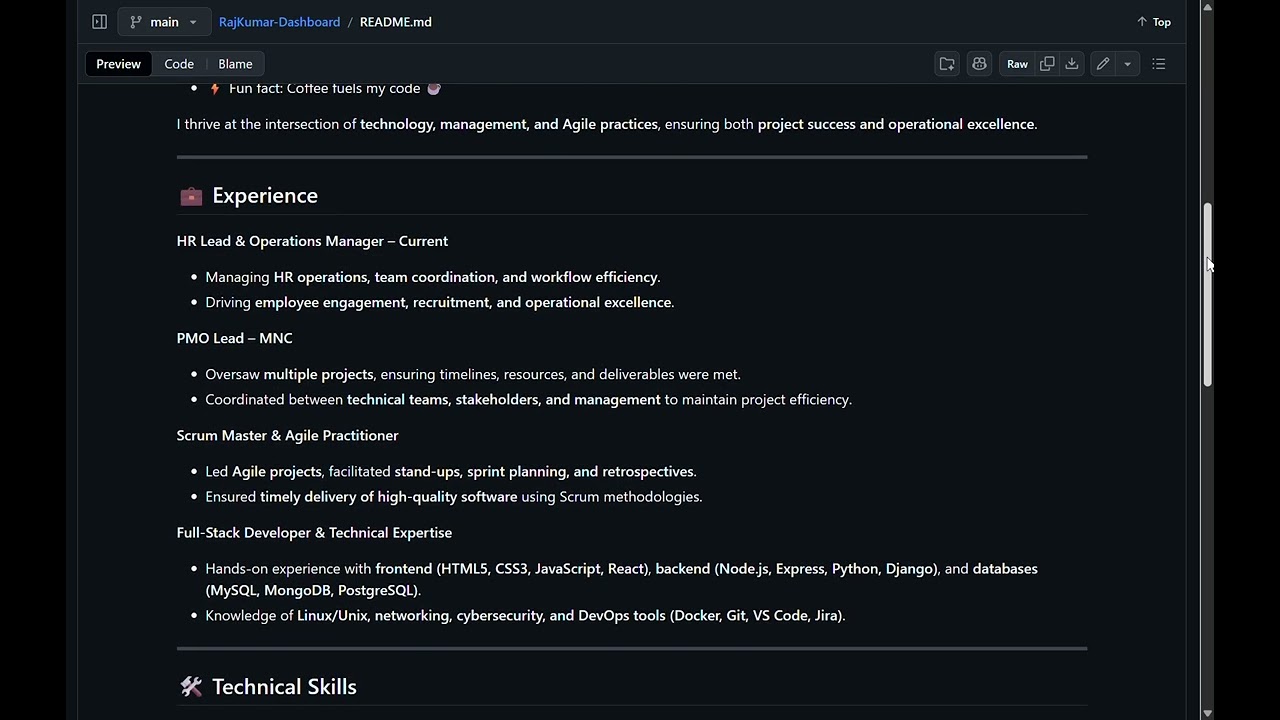
Task: Open file in Copilot Spaces folder icon
Action: (x=947, y=64)
